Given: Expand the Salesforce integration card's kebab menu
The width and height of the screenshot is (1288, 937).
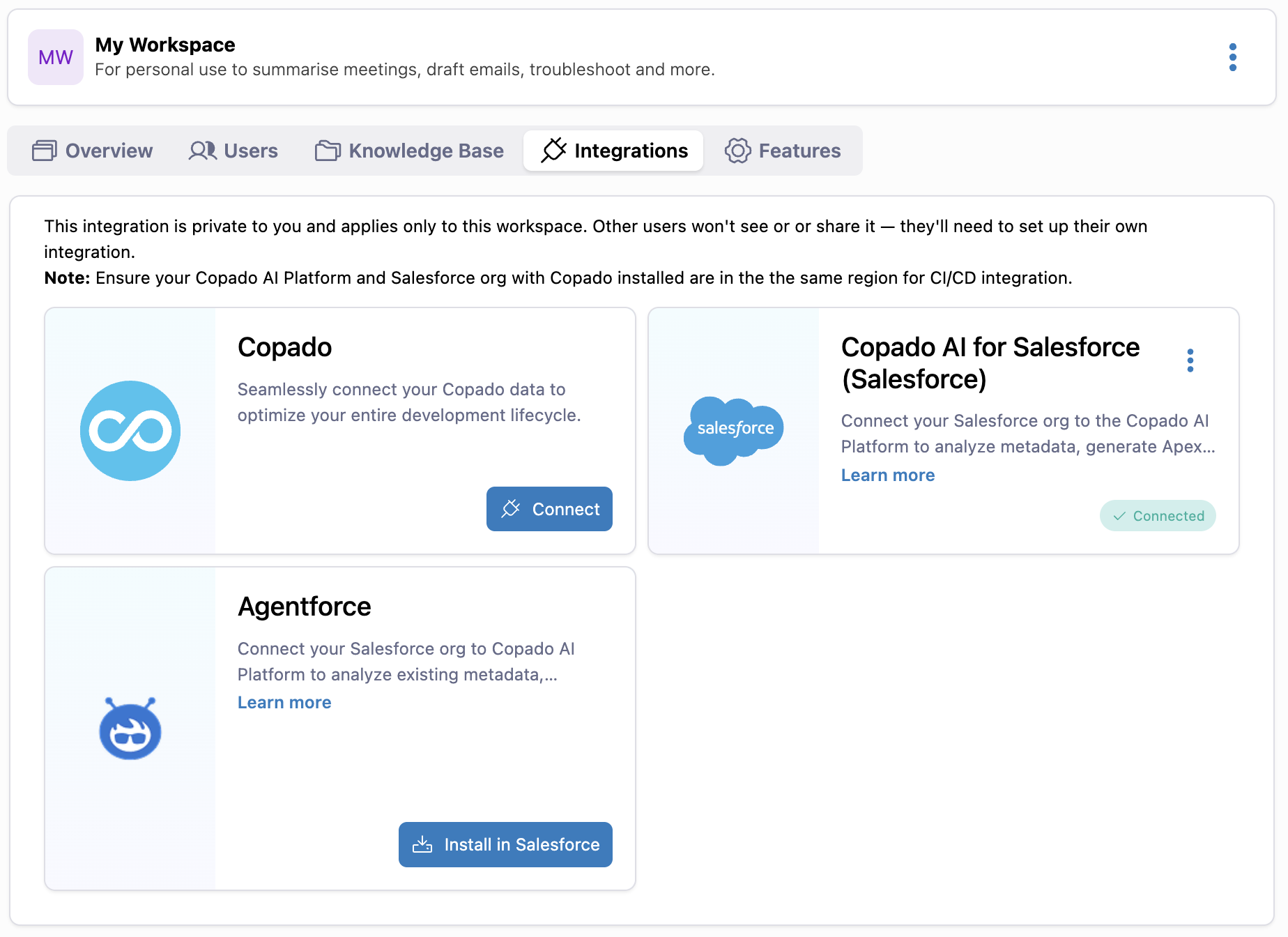Looking at the screenshot, I should 1190,360.
